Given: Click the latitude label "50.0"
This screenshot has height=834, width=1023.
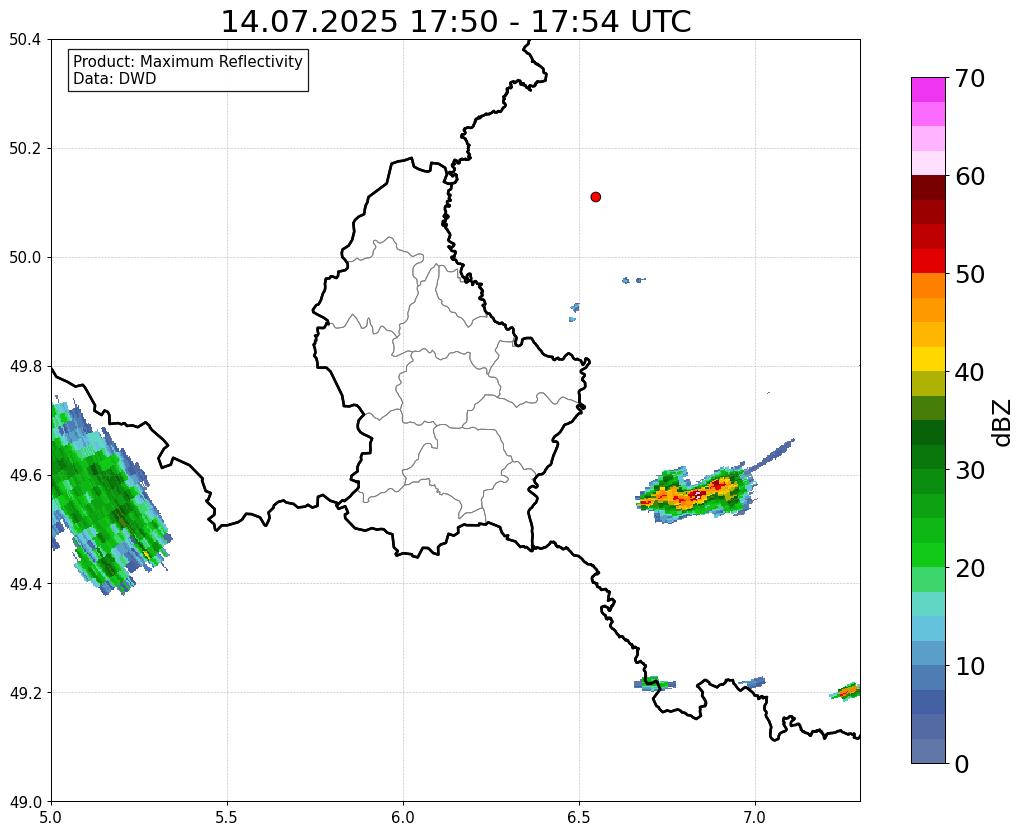Looking at the screenshot, I should click(x=25, y=258).
